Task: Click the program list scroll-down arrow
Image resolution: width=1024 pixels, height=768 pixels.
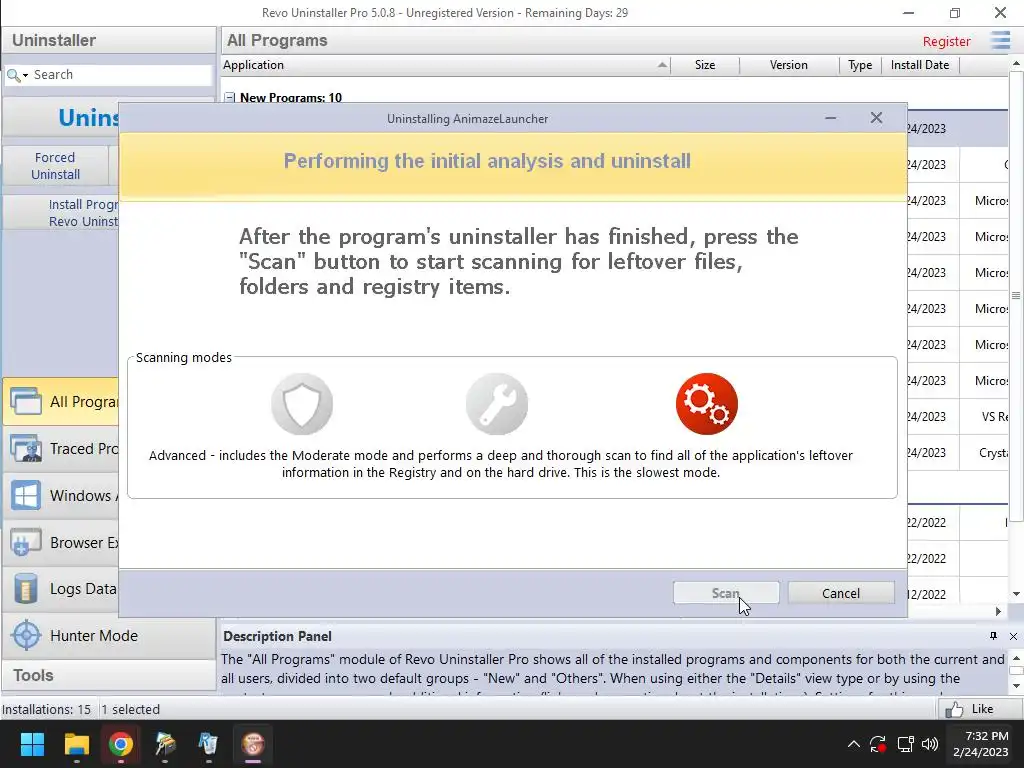Action: tap(1016, 594)
